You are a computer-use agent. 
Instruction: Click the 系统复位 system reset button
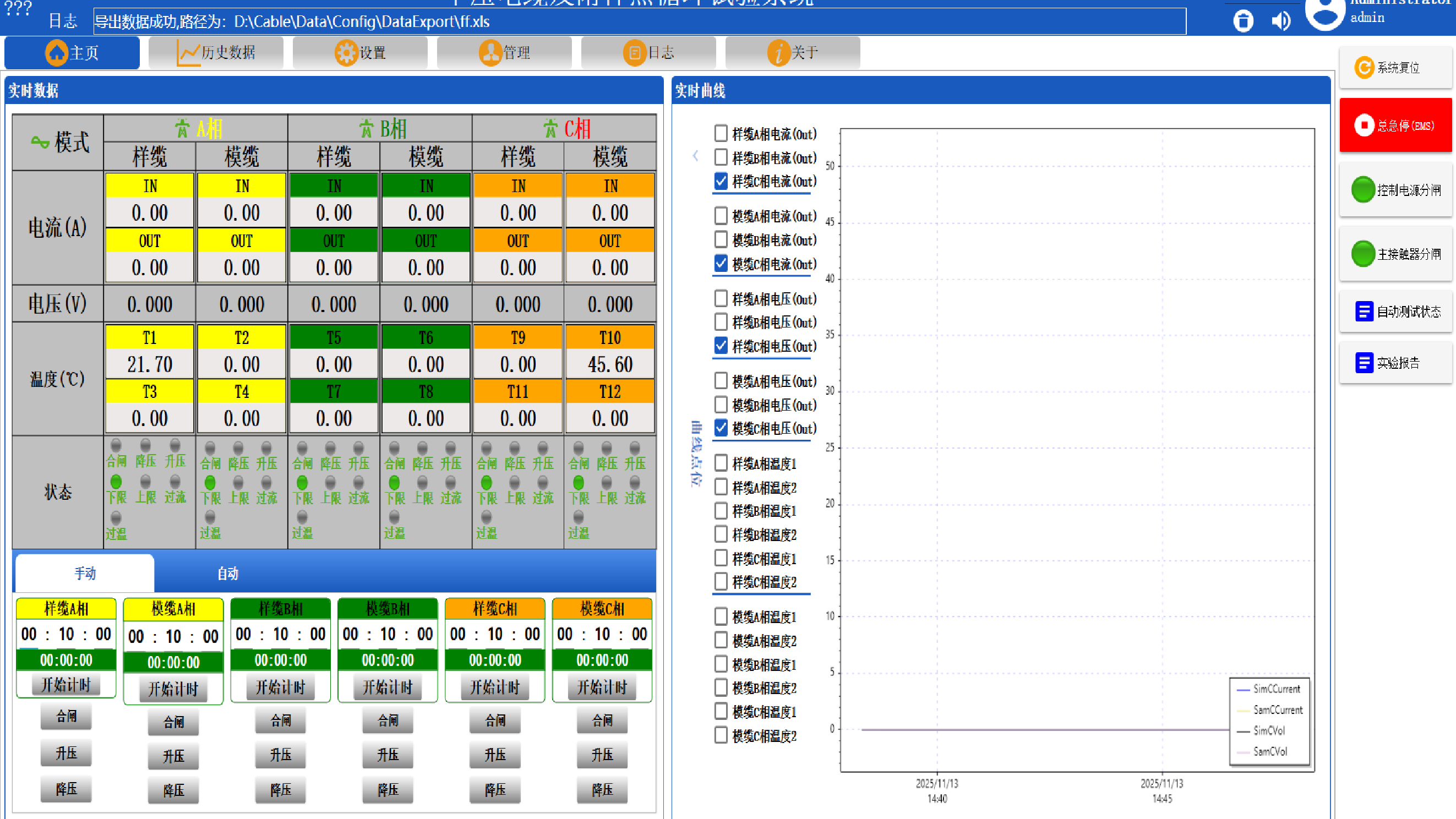1395,68
